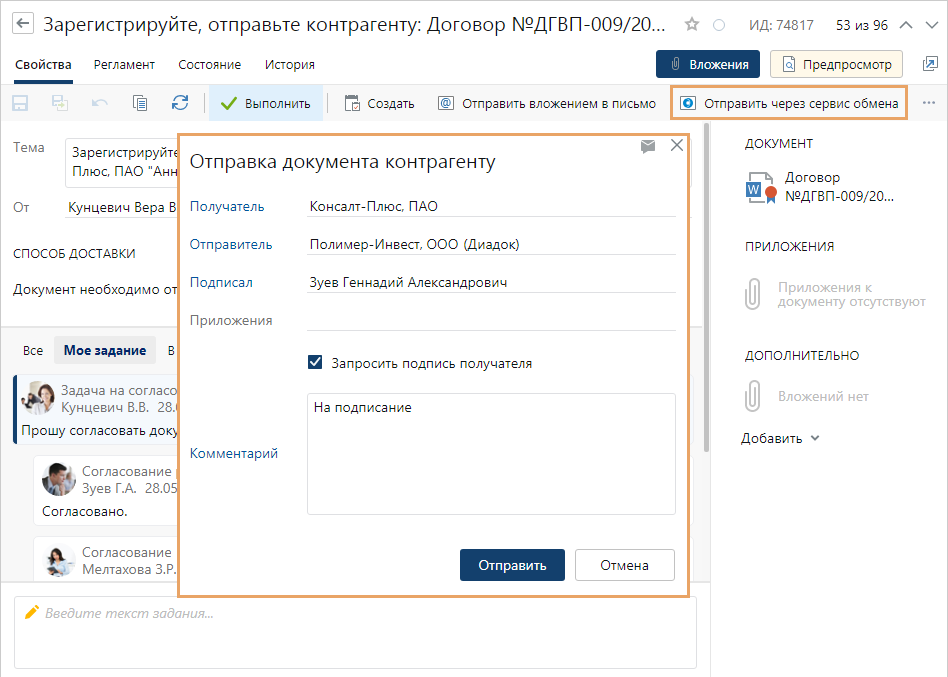Go to the next item with down chevron
The image size is (948, 677).
[932, 25]
